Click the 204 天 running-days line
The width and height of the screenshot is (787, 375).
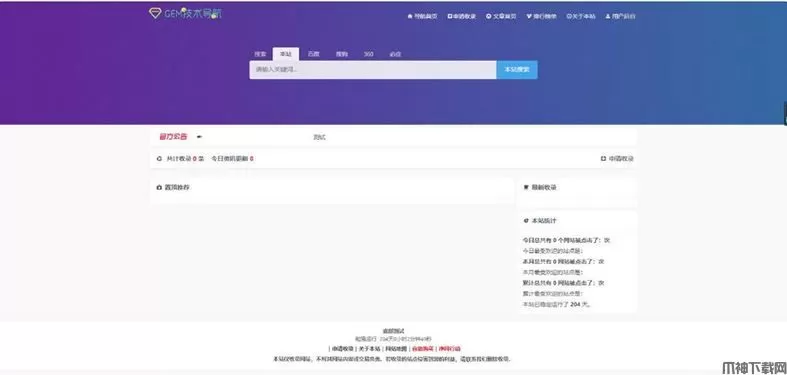[557, 304]
